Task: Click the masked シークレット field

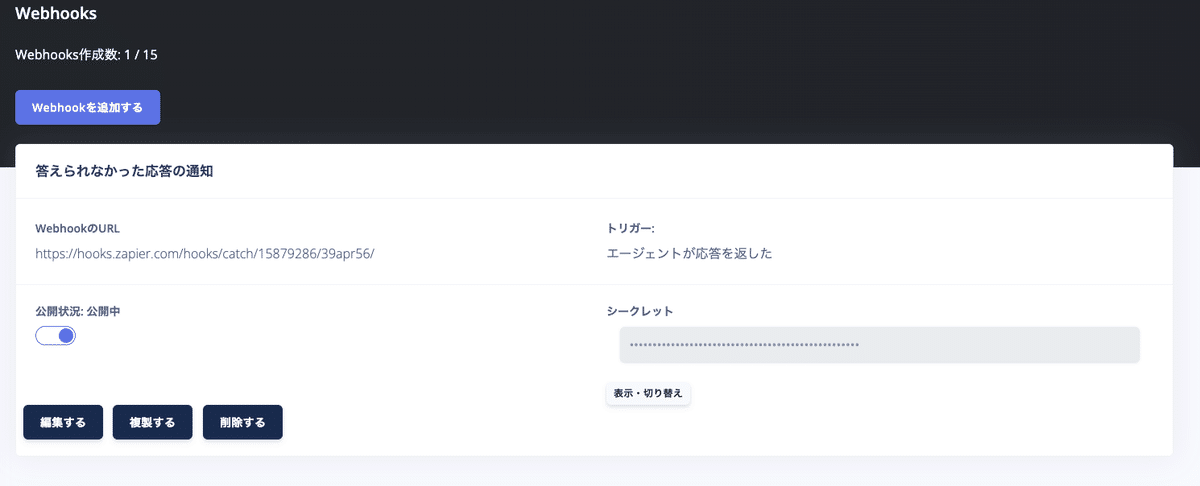Action: click(x=880, y=345)
